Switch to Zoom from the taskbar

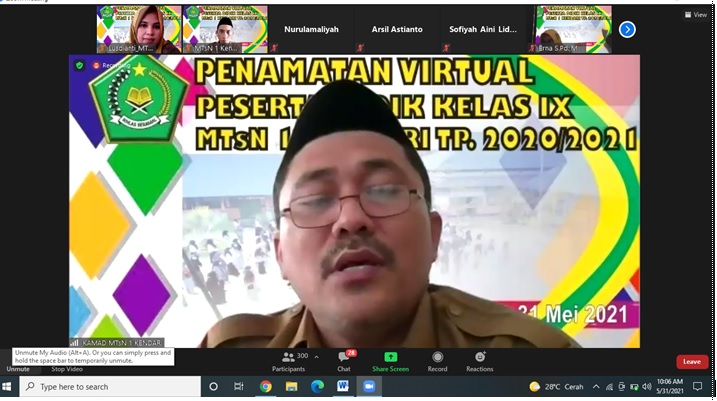(x=369, y=387)
